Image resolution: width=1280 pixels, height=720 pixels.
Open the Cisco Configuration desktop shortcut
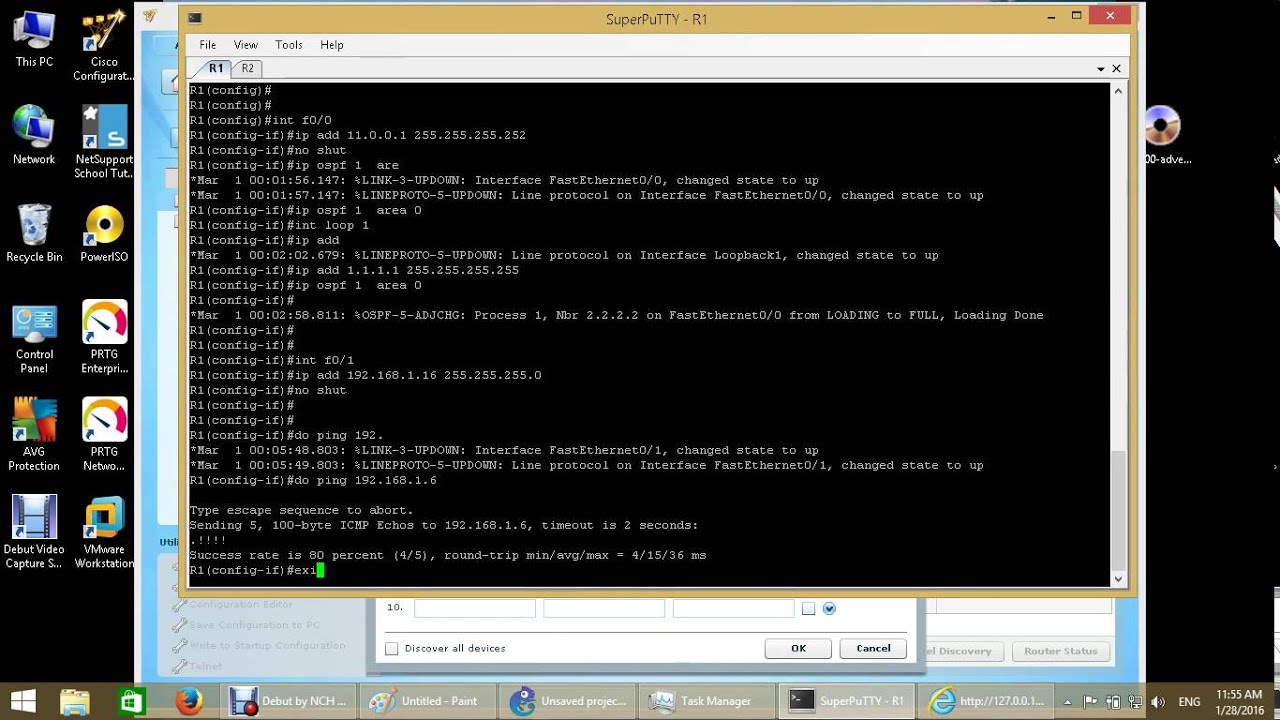[104, 46]
